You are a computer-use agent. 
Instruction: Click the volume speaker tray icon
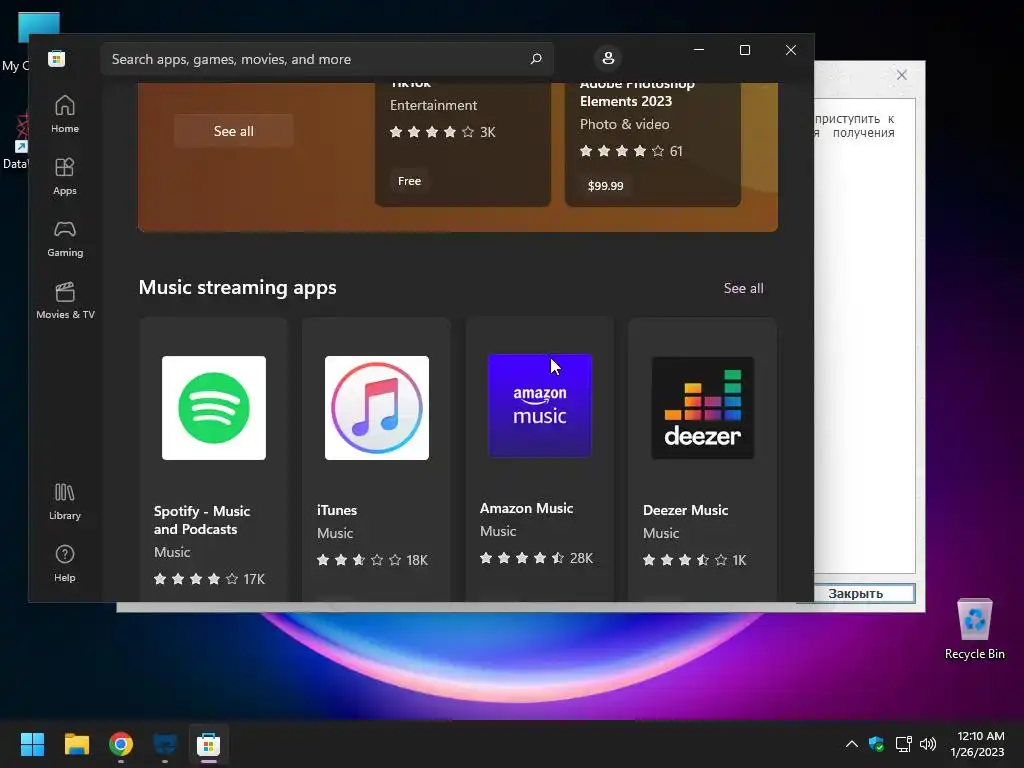(x=927, y=744)
